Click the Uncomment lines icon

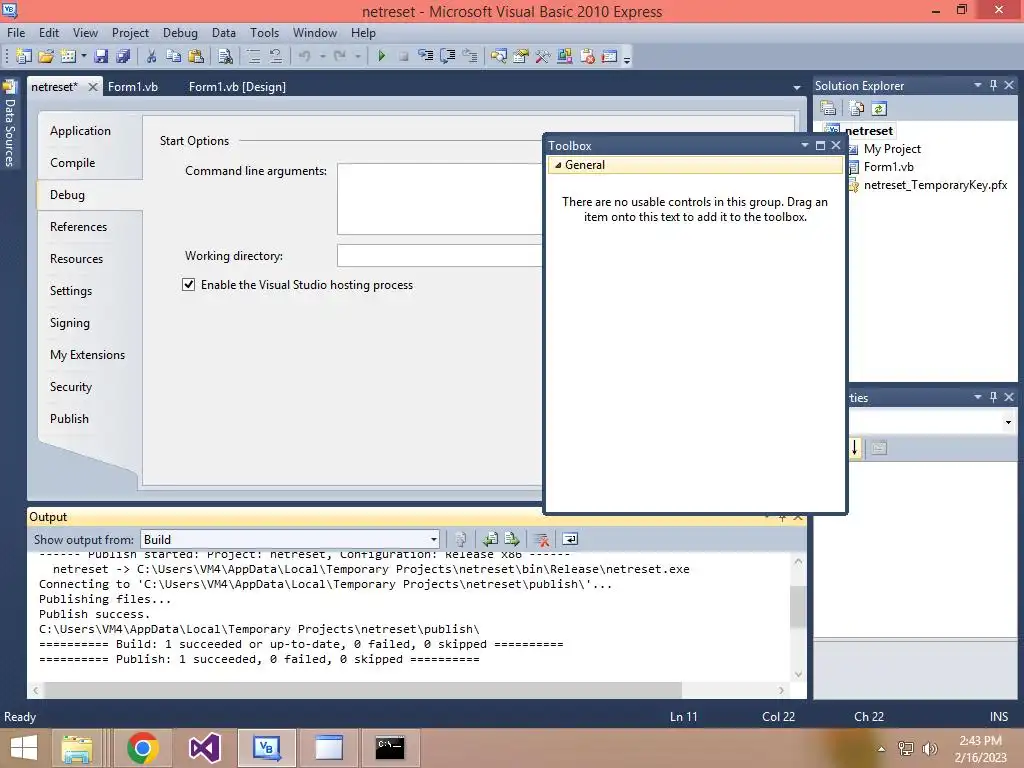(x=276, y=56)
